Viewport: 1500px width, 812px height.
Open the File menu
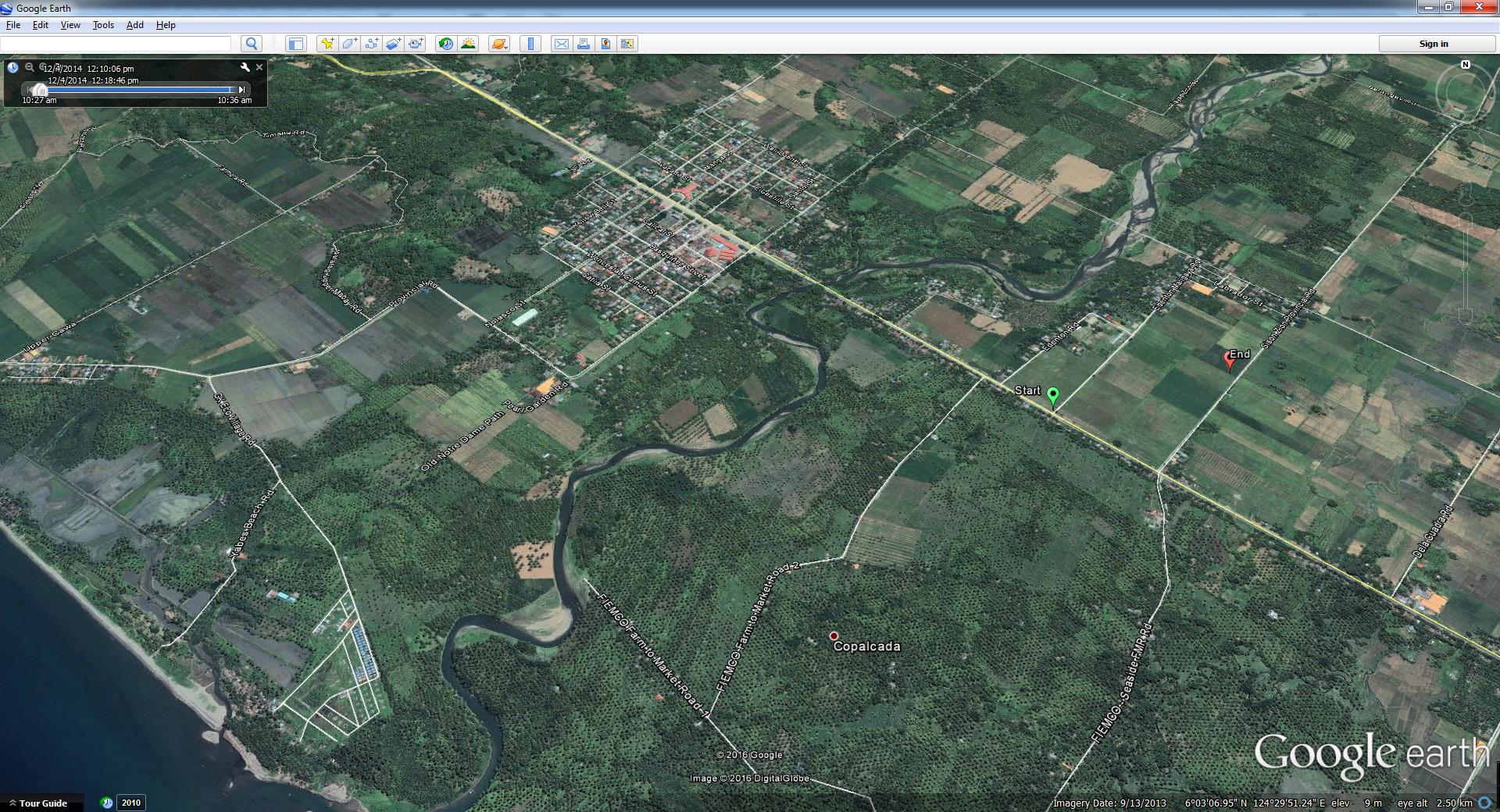pyautogui.click(x=13, y=25)
